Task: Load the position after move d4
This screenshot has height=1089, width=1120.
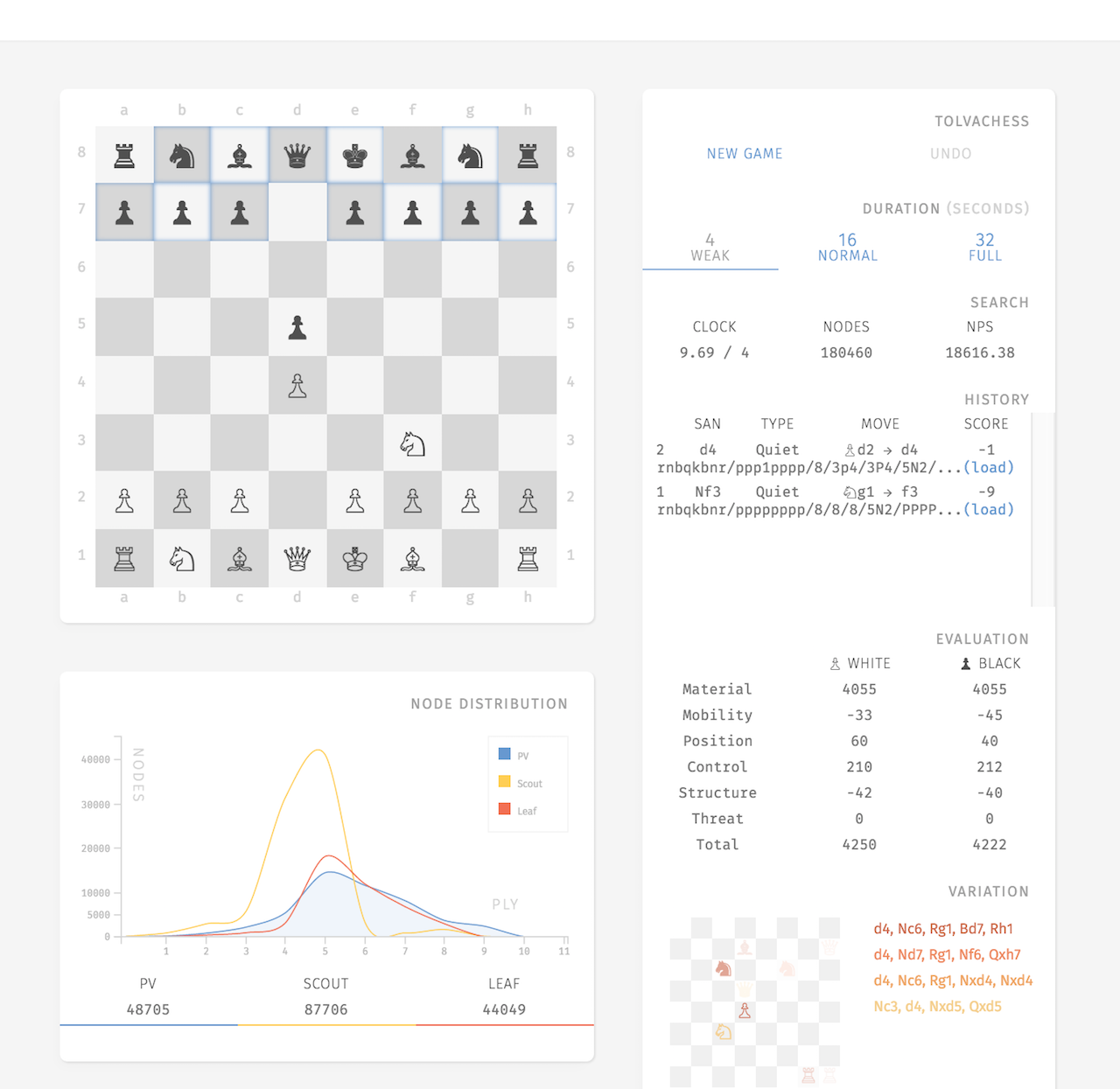Action: [x=989, y=468]
